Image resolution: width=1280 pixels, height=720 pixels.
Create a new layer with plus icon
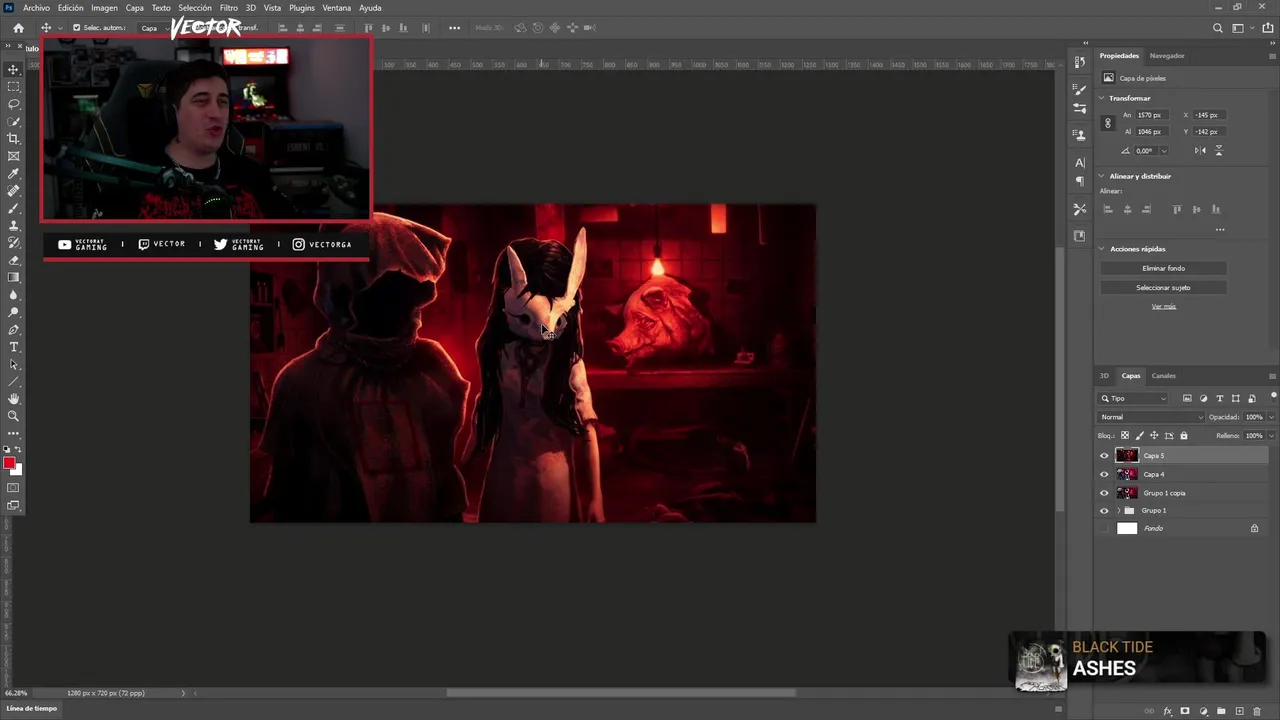coord(1239,711)
